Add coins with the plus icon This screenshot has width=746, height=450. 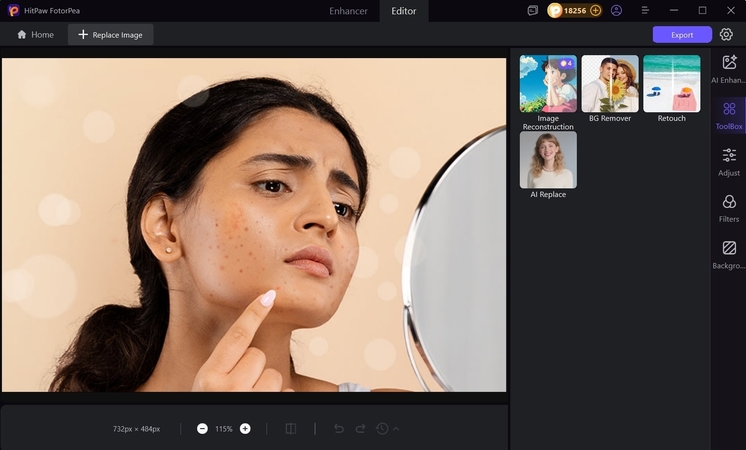coord(595,10)
